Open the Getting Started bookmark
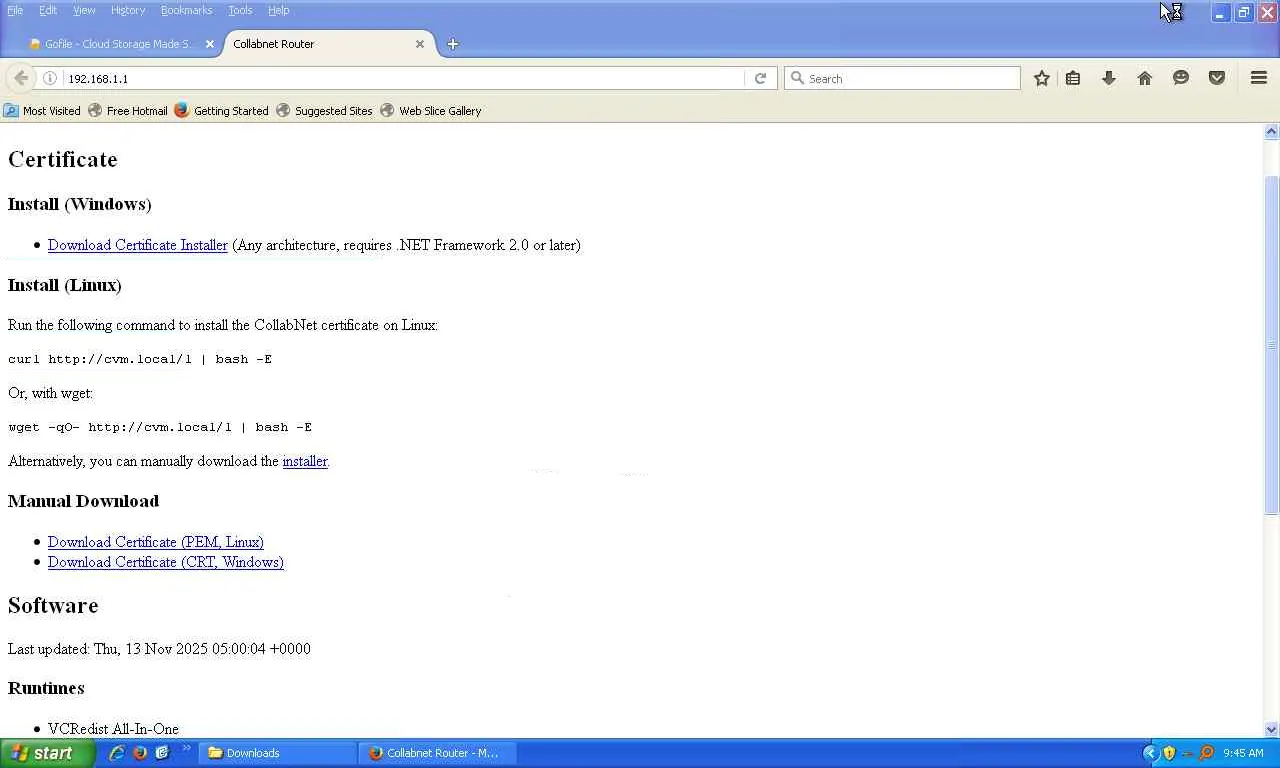1280x768 pixels. [x=221, y=111]
